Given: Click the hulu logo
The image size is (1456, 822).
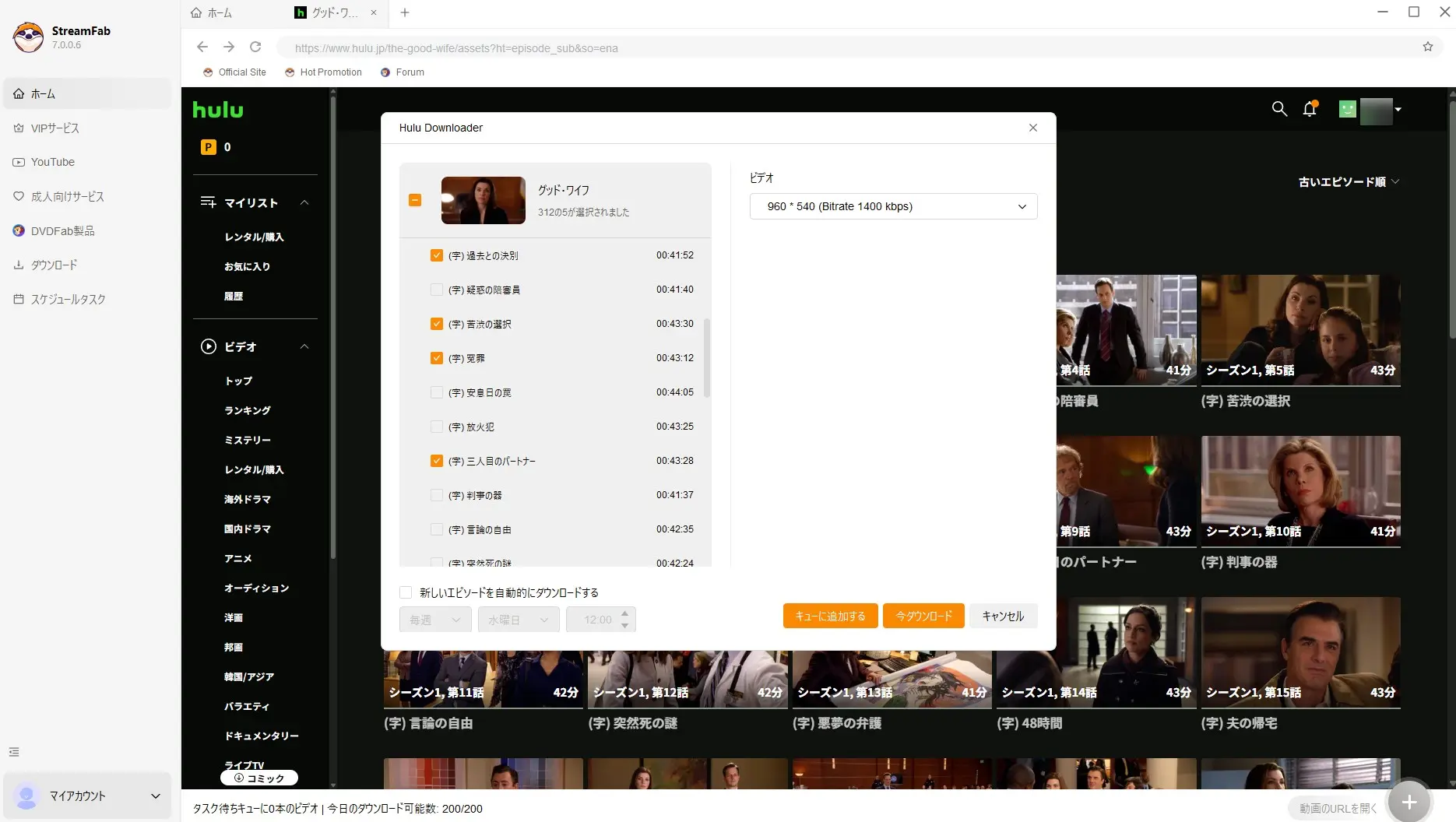Looking at the screenshot, I should (x=218, y=110).
